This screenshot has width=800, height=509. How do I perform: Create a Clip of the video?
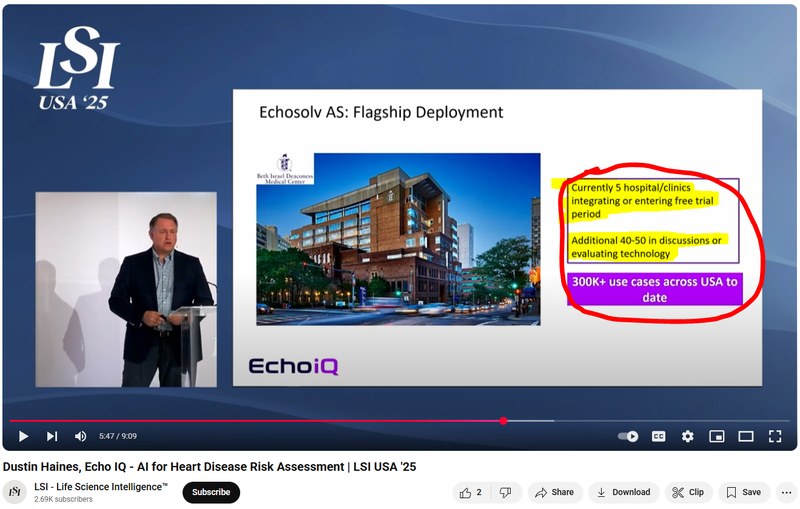point(688,492)
